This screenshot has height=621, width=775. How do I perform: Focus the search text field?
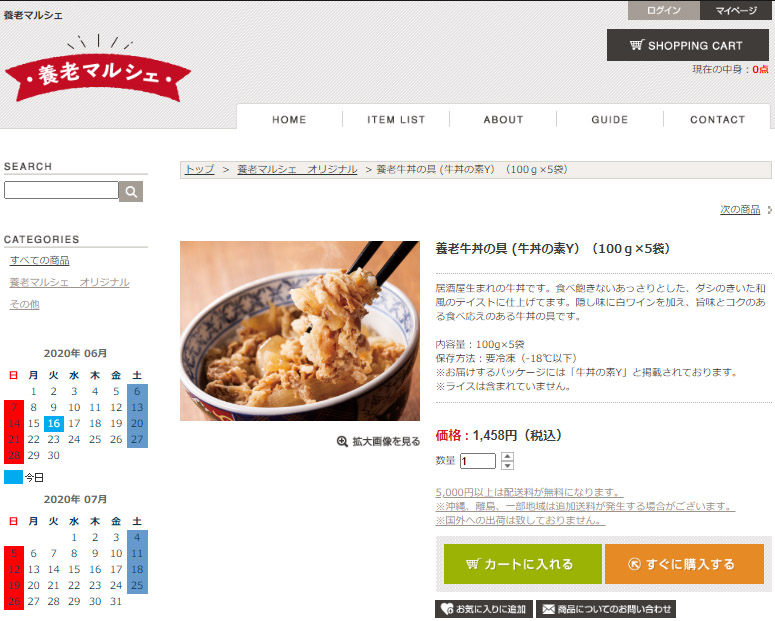[x=61, y=190]
